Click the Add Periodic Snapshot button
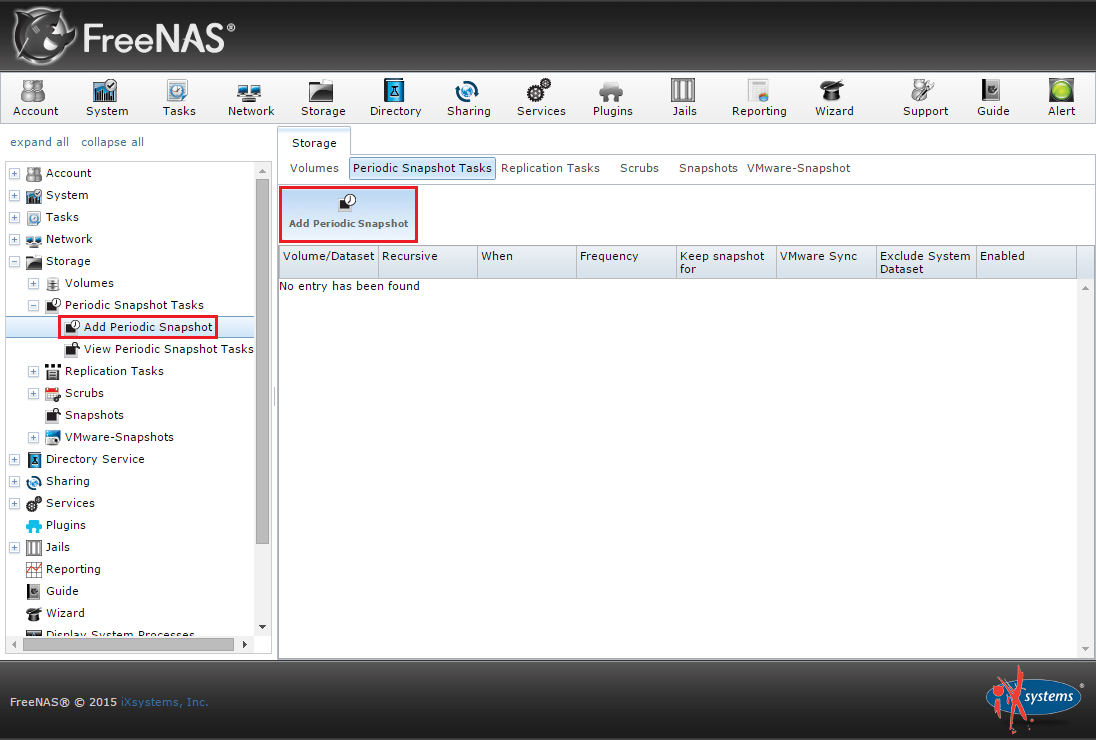Image resolution: width=1096 pixels, height=740 pixels. (348, 213)
